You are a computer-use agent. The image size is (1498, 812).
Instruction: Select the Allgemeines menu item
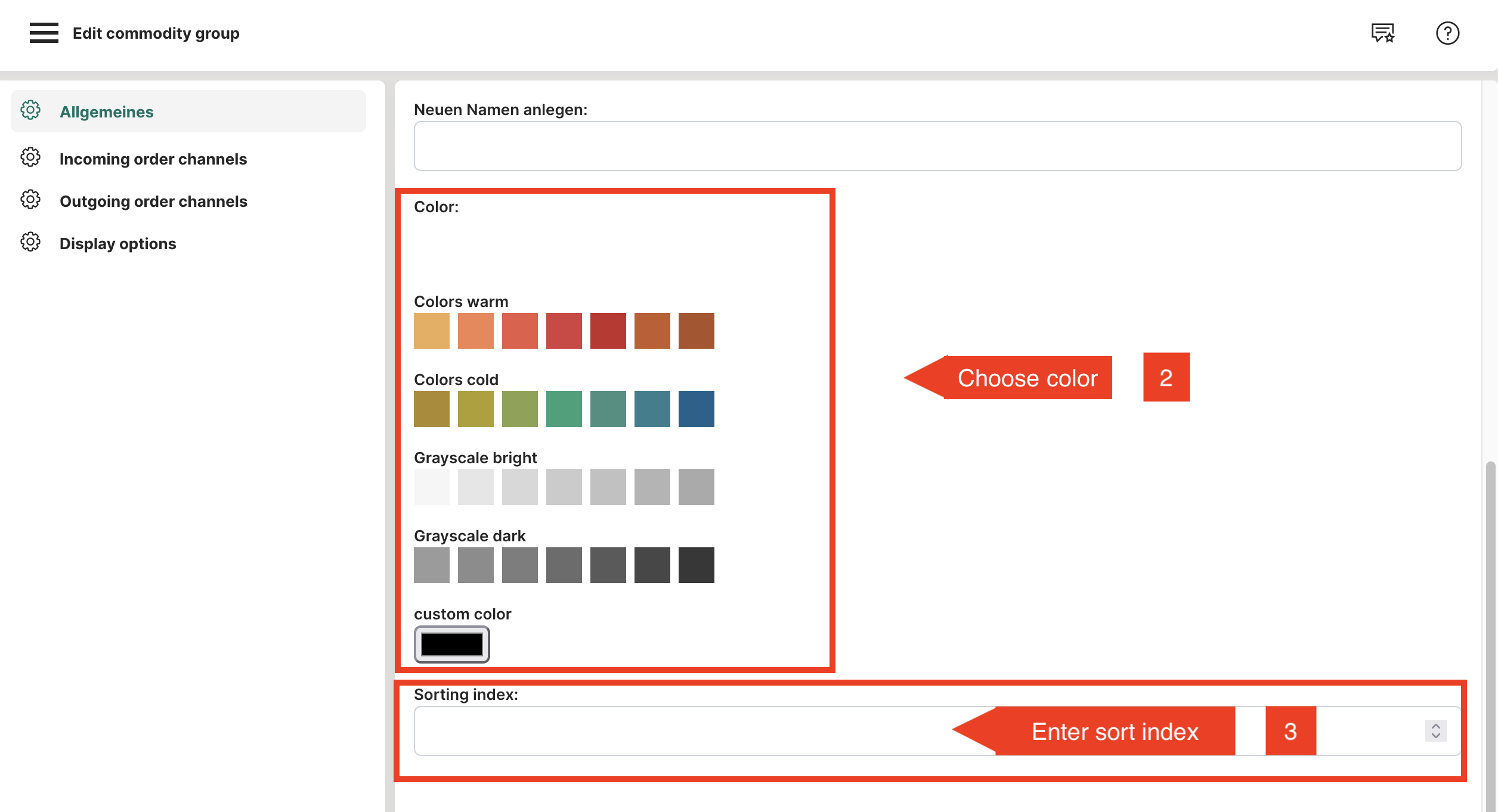(107, 112)
